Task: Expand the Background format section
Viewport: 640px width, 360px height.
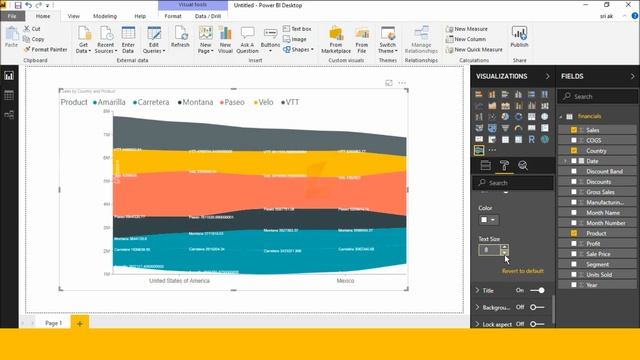Action: [x=478, y=307]
